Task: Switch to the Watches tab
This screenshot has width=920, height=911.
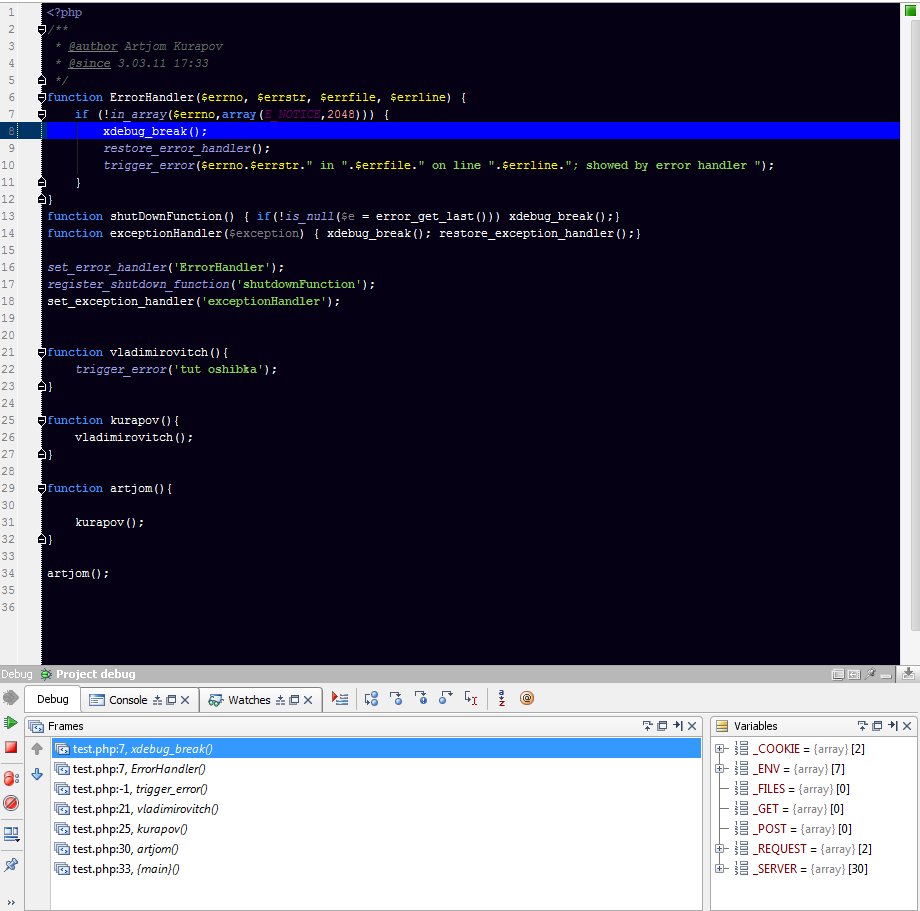Action: (x=248, y=700)
